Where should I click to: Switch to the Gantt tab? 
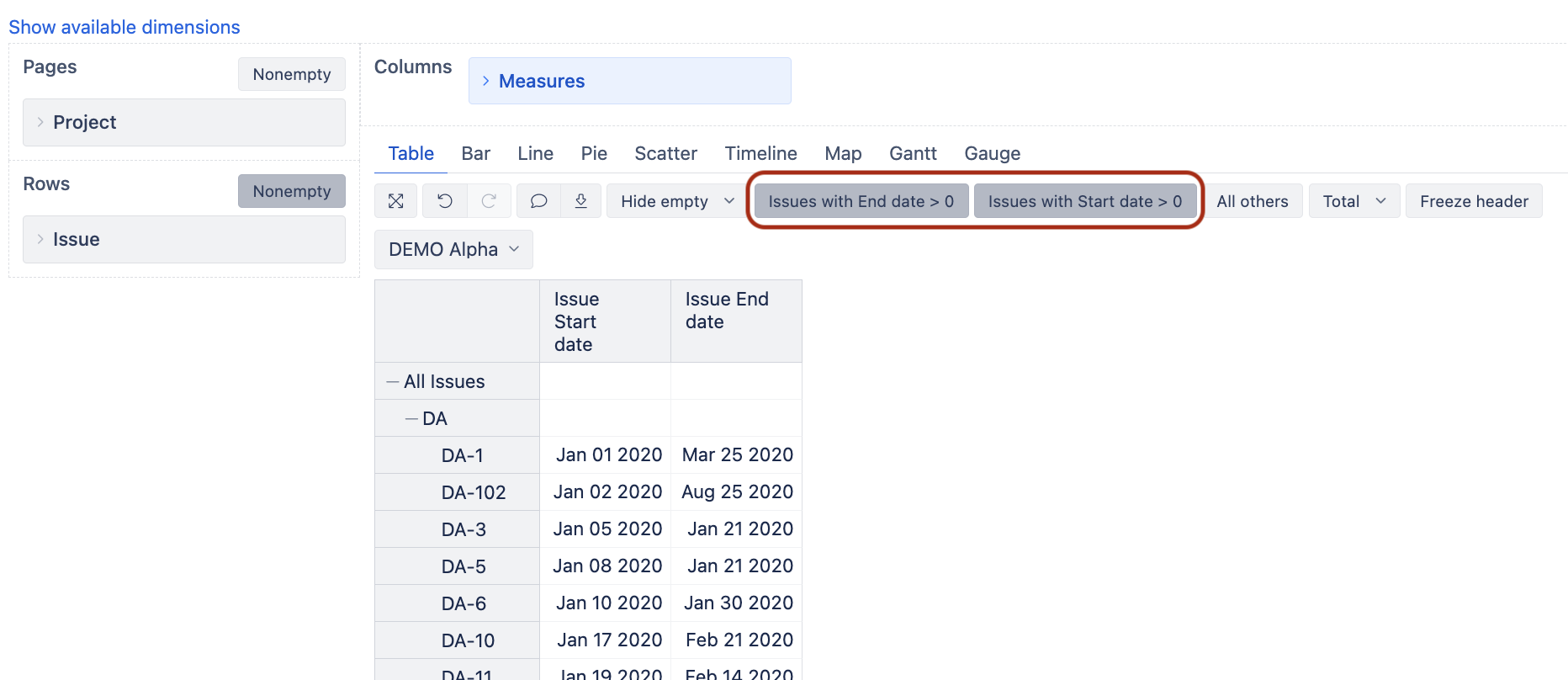(x=912, y=153)
